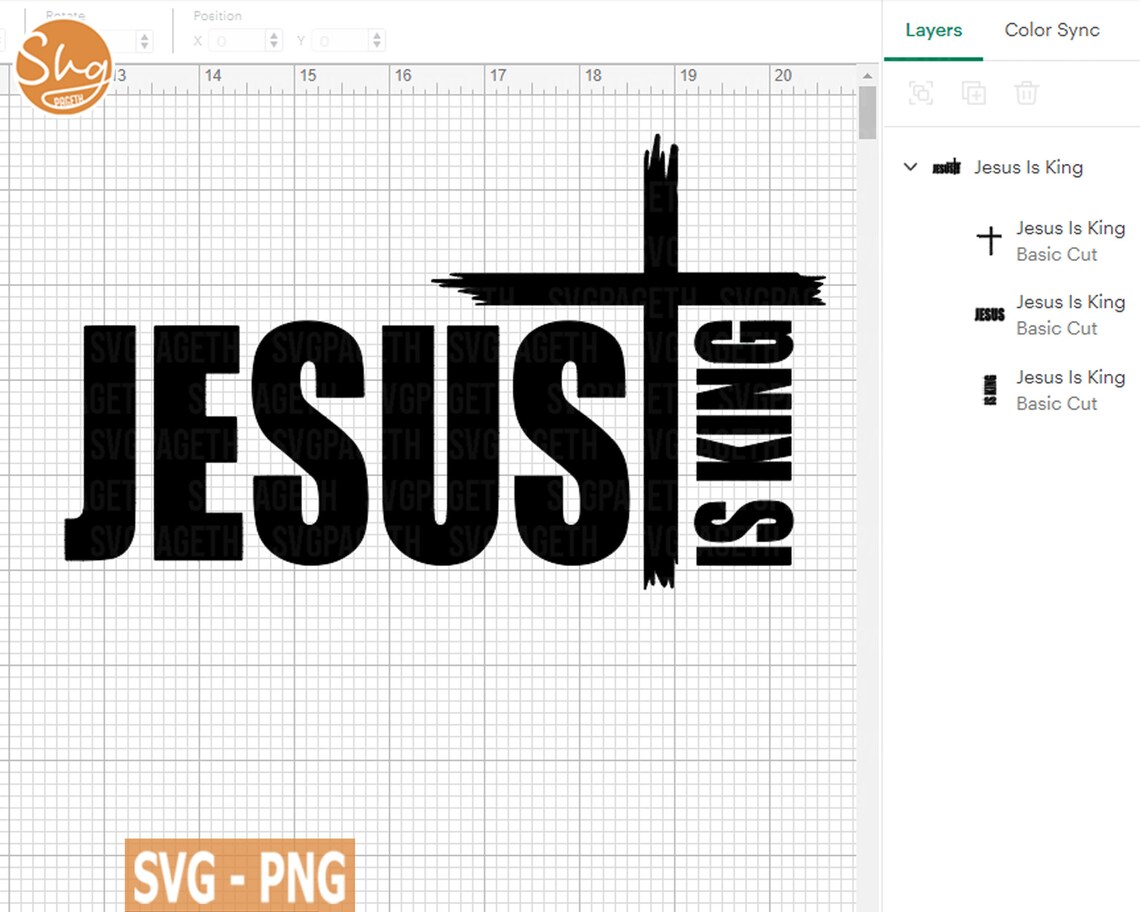The height and width of the screenshot is (912, 1140).
Task: Collapse the Jesus Is King layer group
Action: [909, 167]
